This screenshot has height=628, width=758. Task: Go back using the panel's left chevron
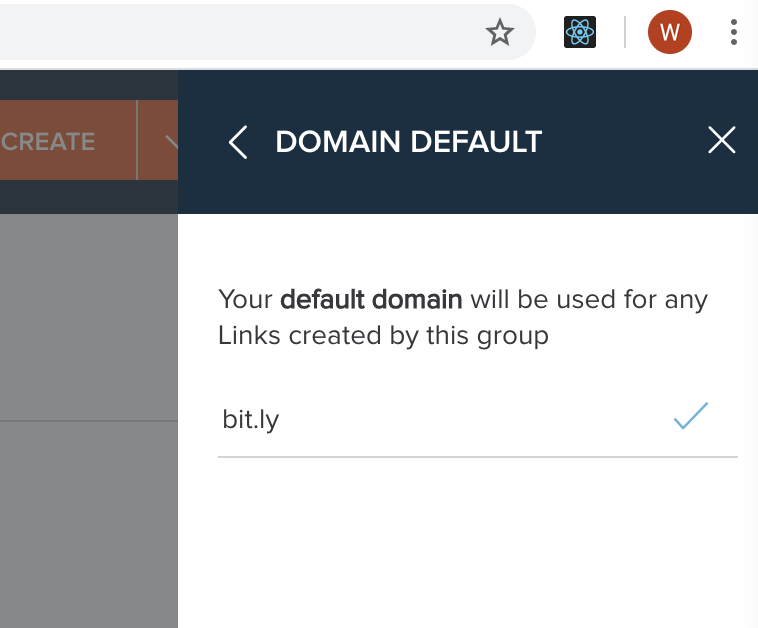click(x=238, y=142)
